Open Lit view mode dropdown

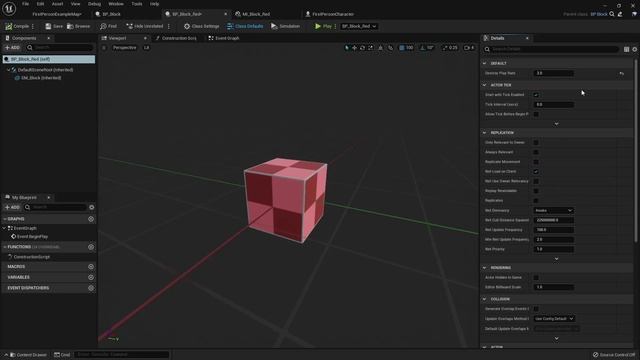click(146, 48)
